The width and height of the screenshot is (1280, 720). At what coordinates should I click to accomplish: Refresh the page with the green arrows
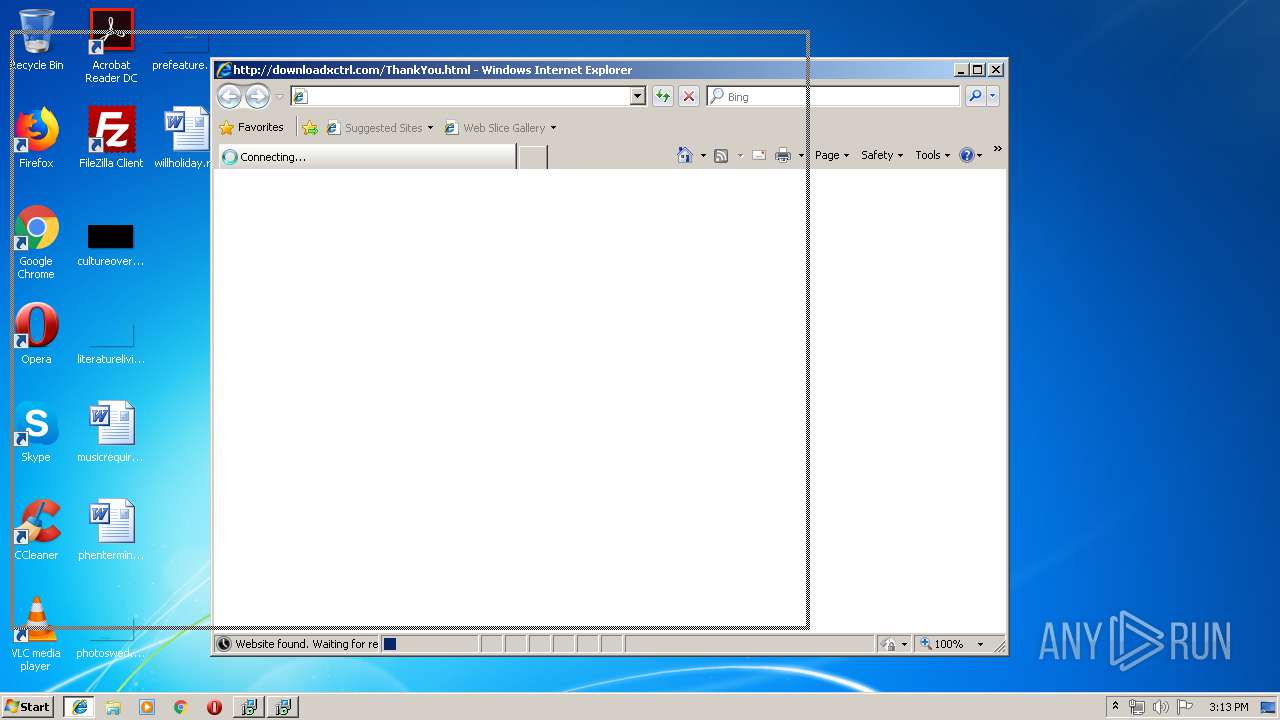(x=662, y=96)
